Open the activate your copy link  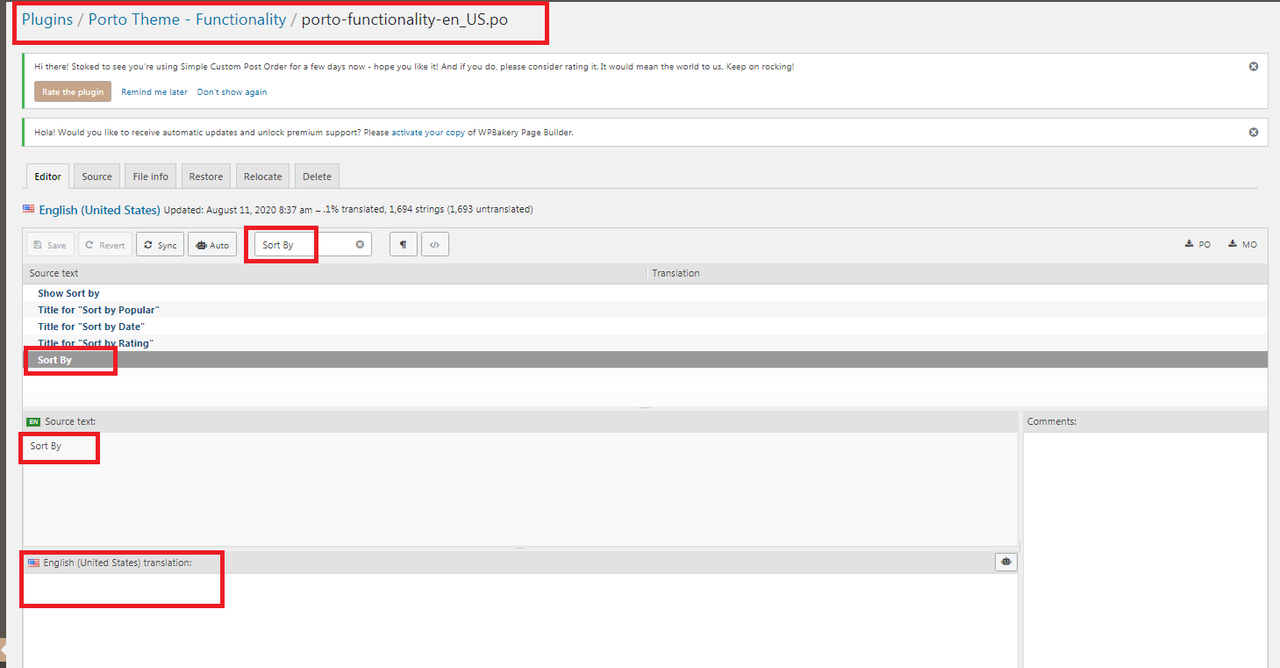pos(428,132)
